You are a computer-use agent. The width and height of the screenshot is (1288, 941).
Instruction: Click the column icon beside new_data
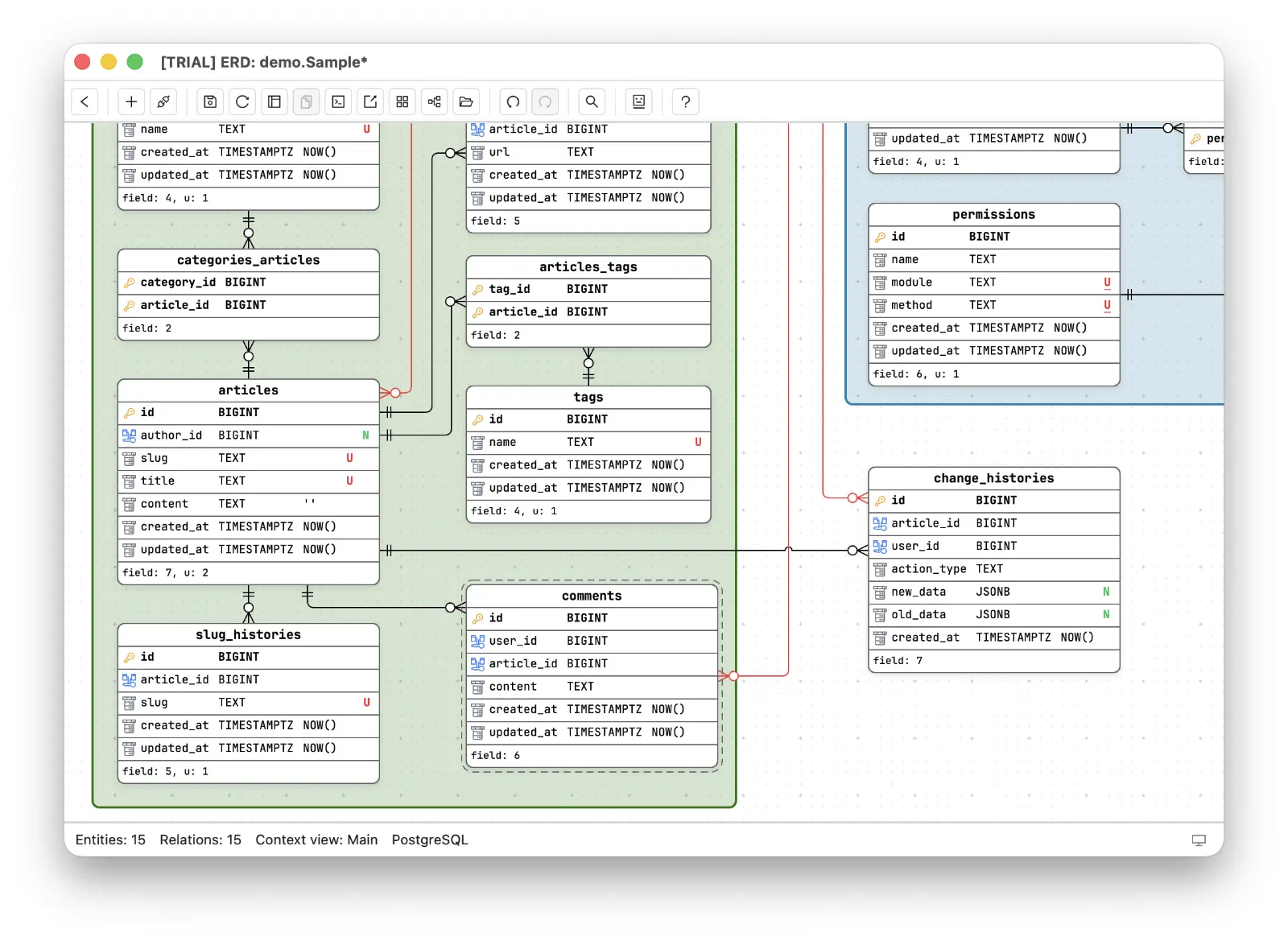point(880,592)
